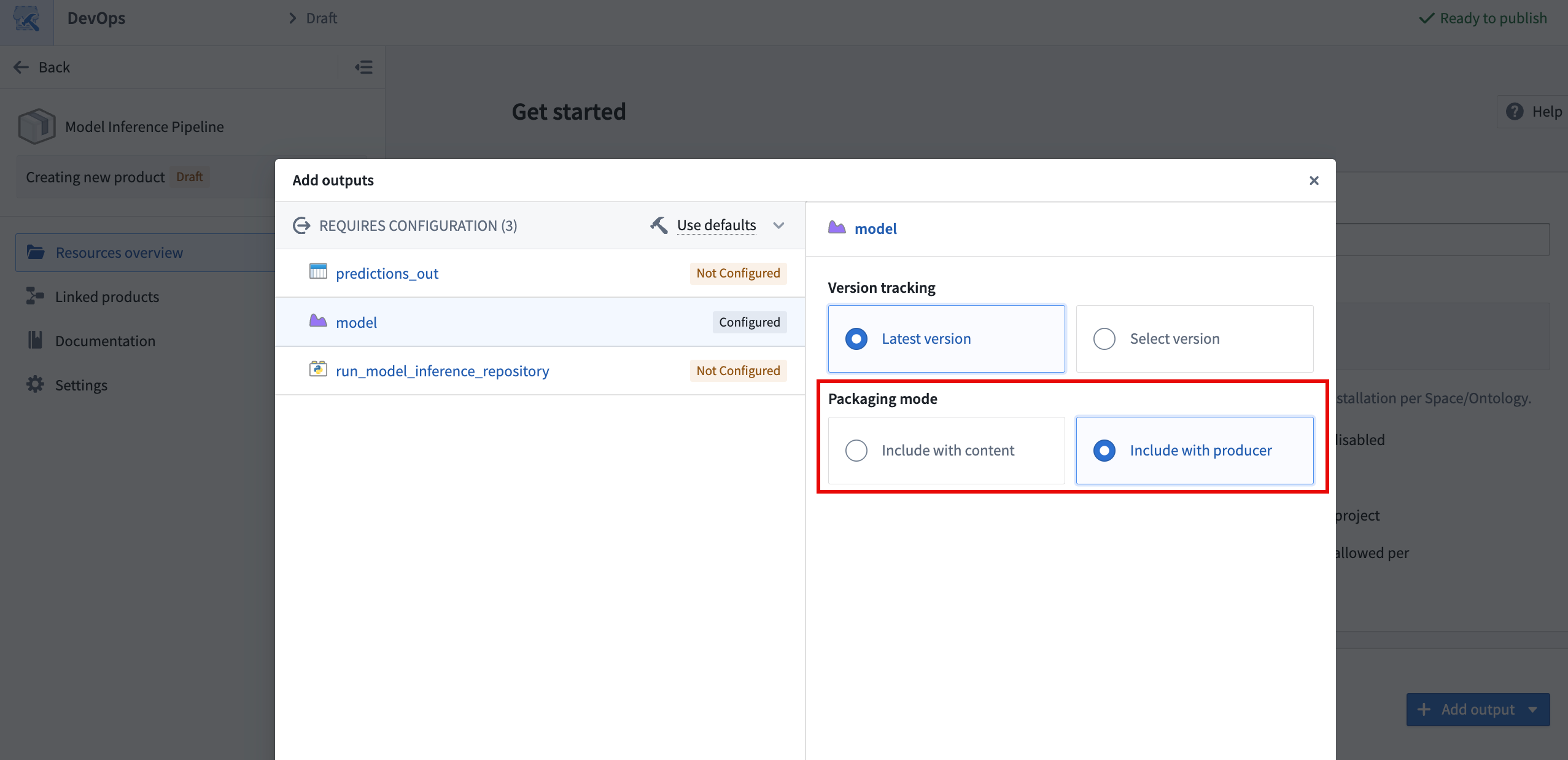Expand the Use defaults dropdown chevron
Screen dimensions: 1568x760
point(778,225)
